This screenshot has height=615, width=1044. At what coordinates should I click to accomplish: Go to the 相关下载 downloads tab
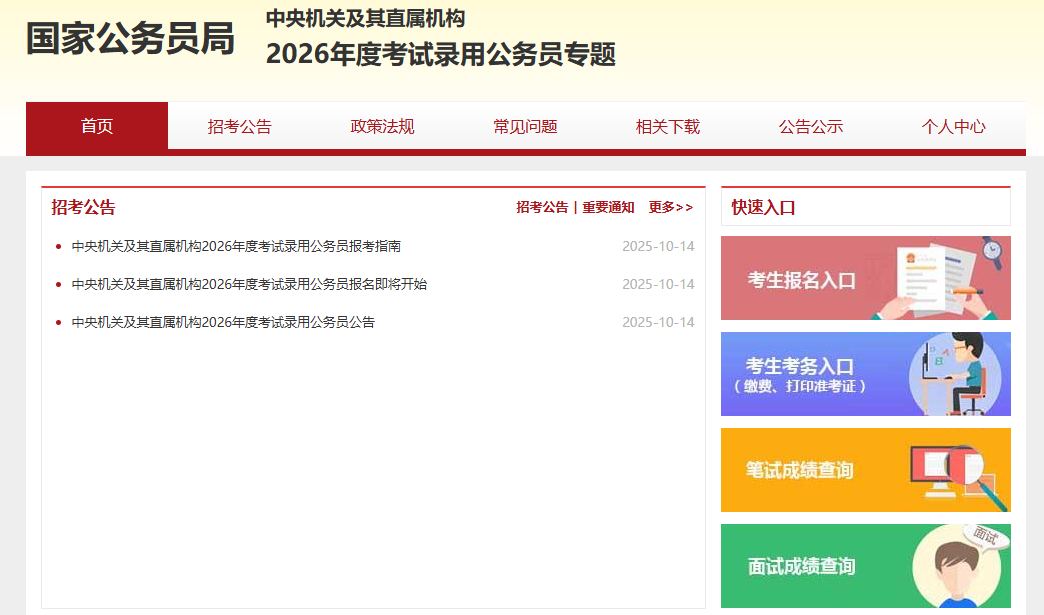667,126
